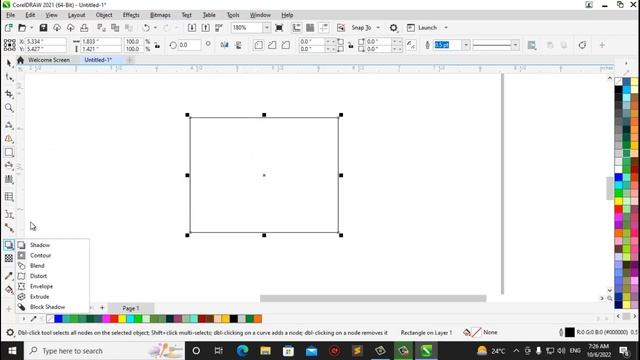Open the Snap To dropdown
This screenshot has height=360, width=640.
click(378, 28)
